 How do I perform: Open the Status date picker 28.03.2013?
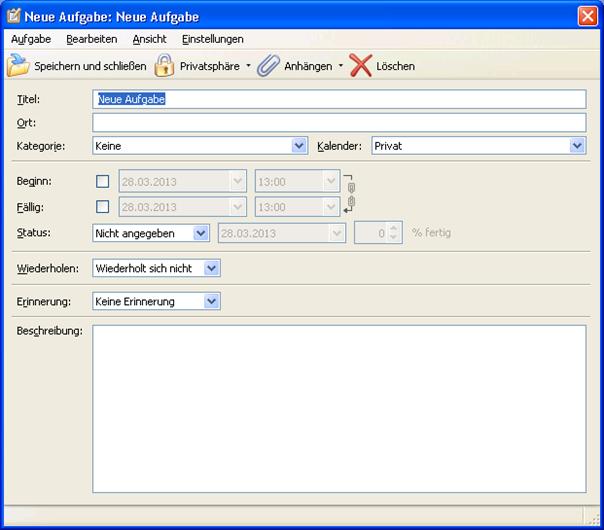(x=282, y=233)
